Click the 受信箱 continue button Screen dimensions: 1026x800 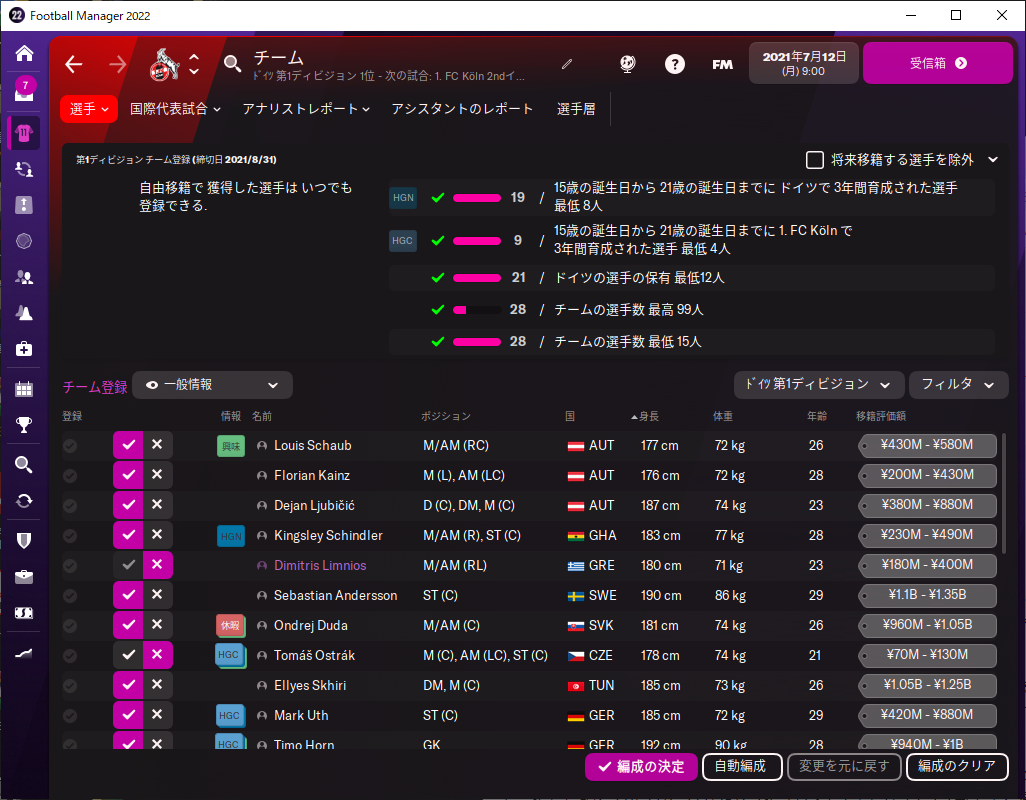pos(938,63)
